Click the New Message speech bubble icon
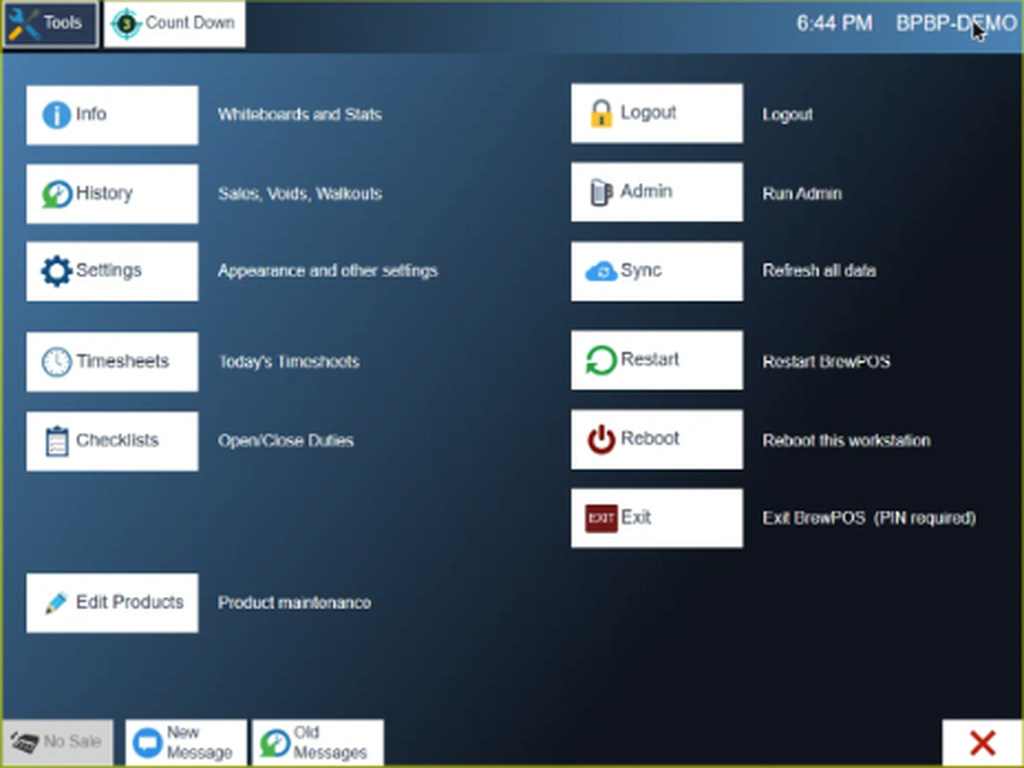 click(x=147, y=743)
